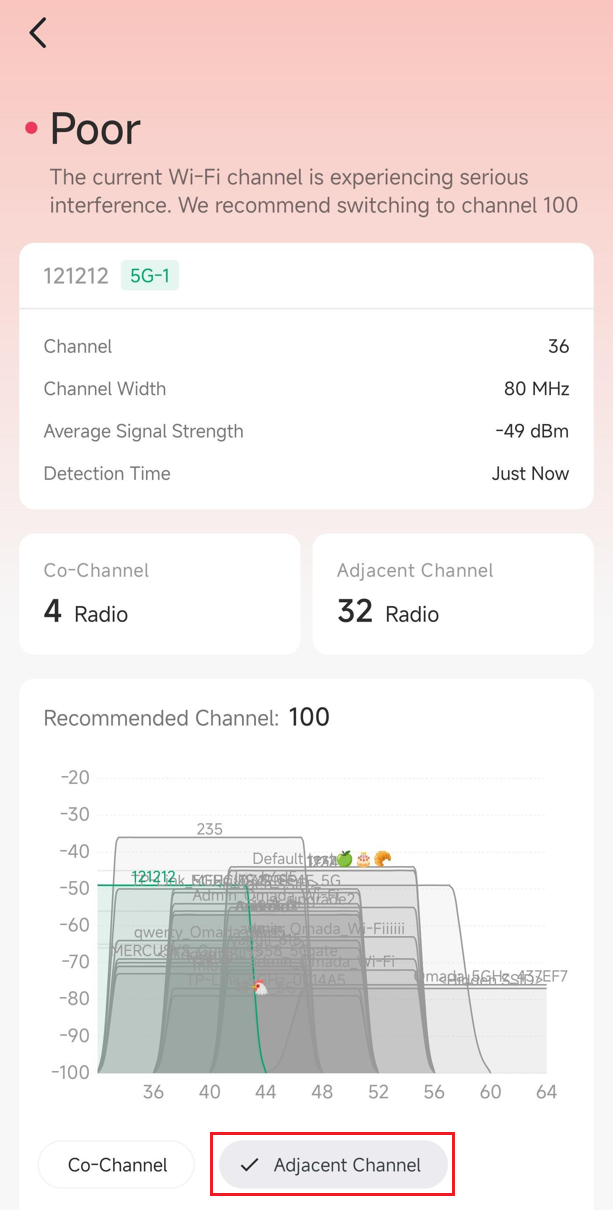Tap the back arrow icon

point(38,33)
